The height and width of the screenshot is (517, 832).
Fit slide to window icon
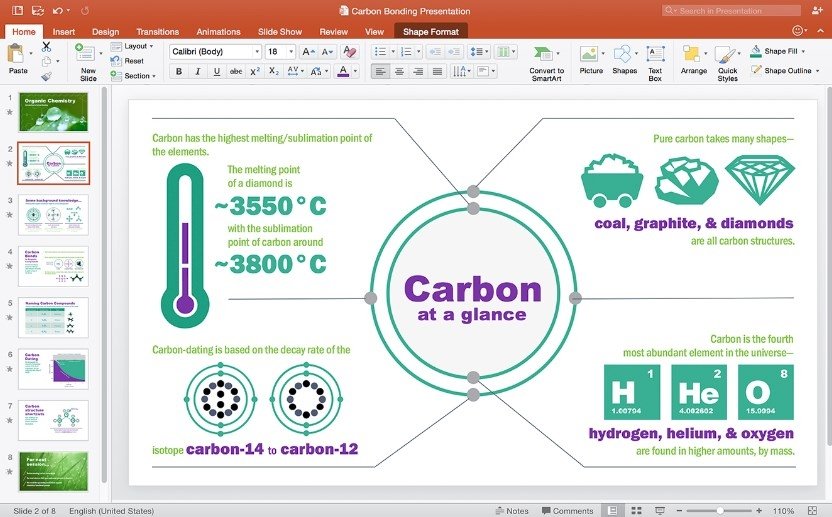point(812,511)
